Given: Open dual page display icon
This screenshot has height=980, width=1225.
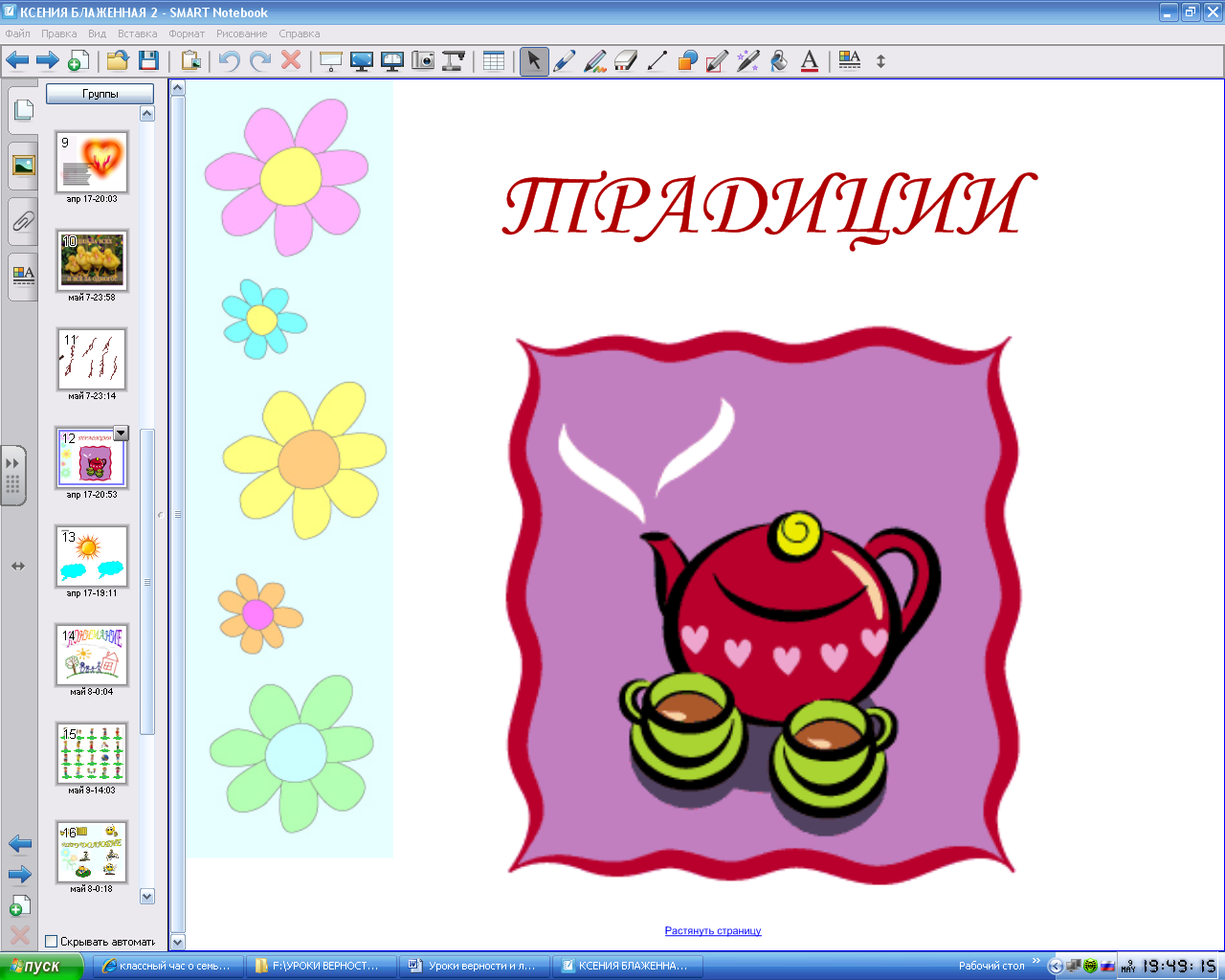Looking at the screenshot, I should click(x=392, y=60).
